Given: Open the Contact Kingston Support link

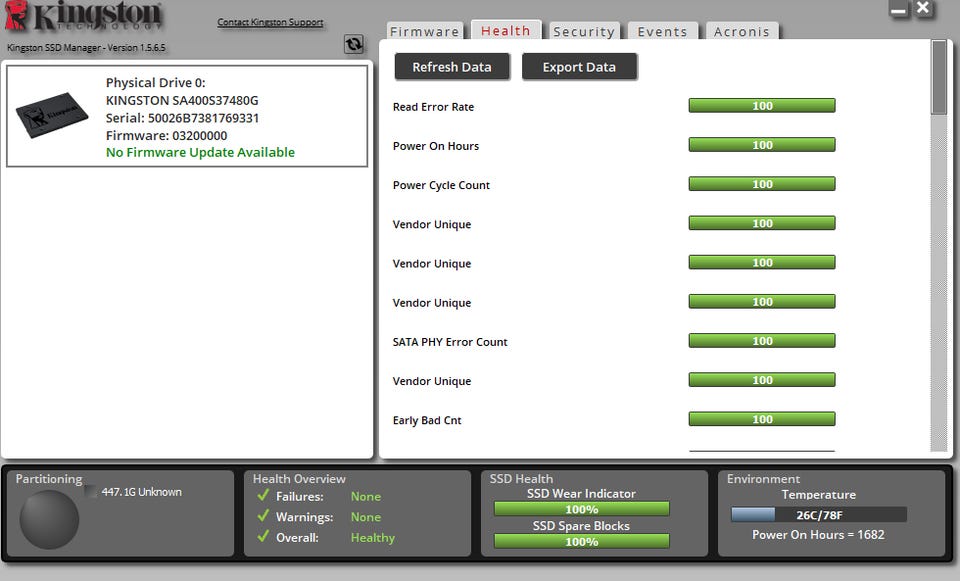Looking at the screenshot, I should [270, 22].
